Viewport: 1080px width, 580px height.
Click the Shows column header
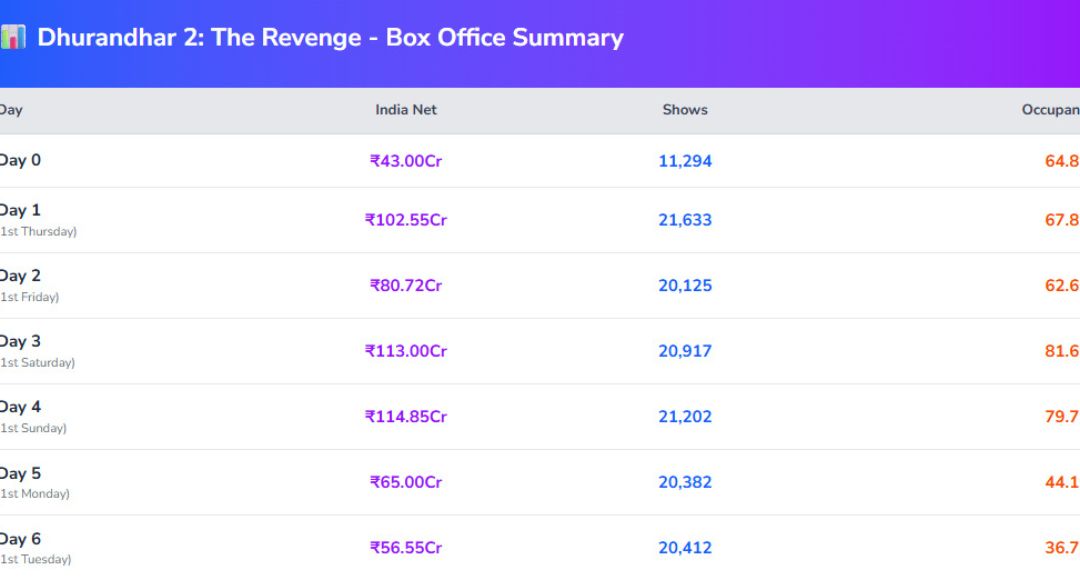click(685, 110)
